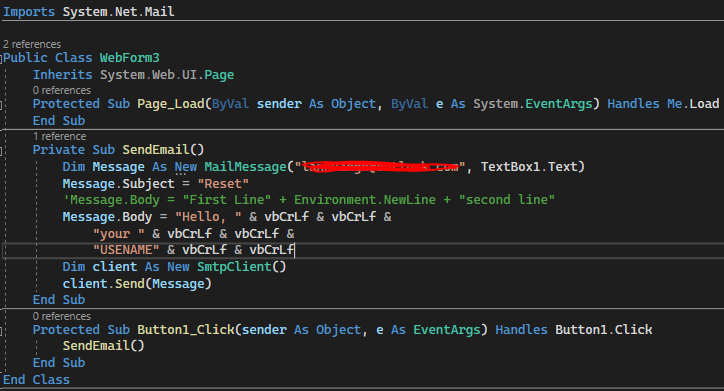Open '0 references' CodeLens above Button1_Click
Image resolution: width=724 pixels, height=391 pixels.
coord(62,316)
